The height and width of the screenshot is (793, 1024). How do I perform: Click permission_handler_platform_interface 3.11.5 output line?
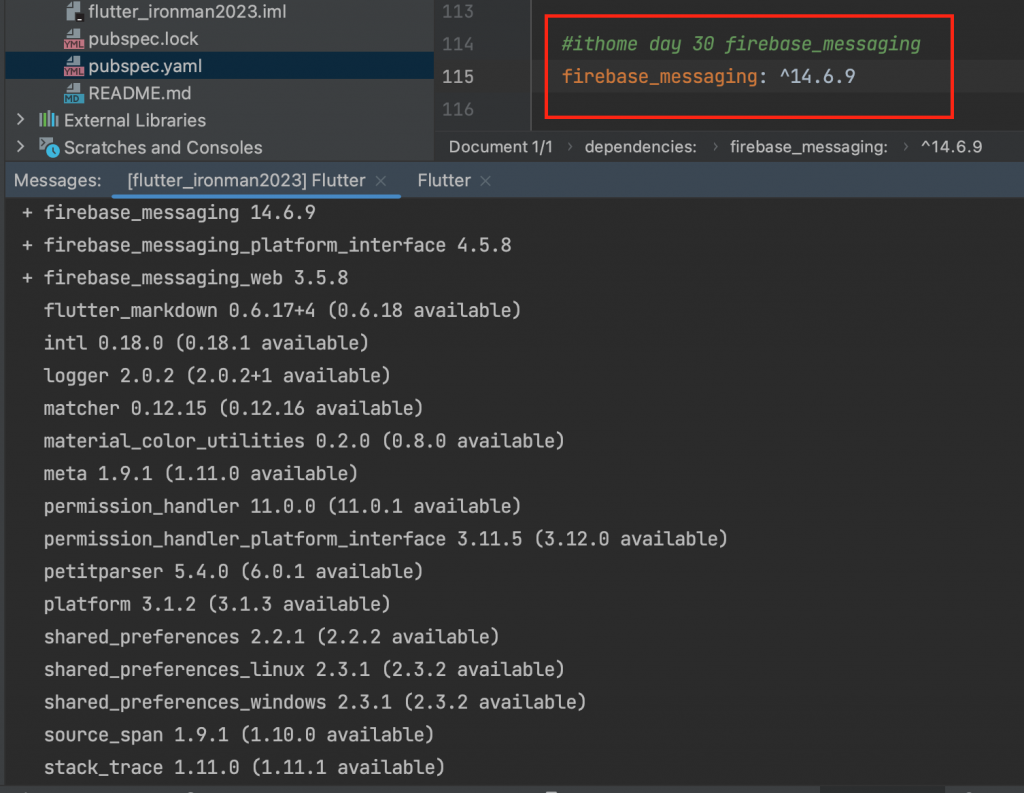coord(385,539)
